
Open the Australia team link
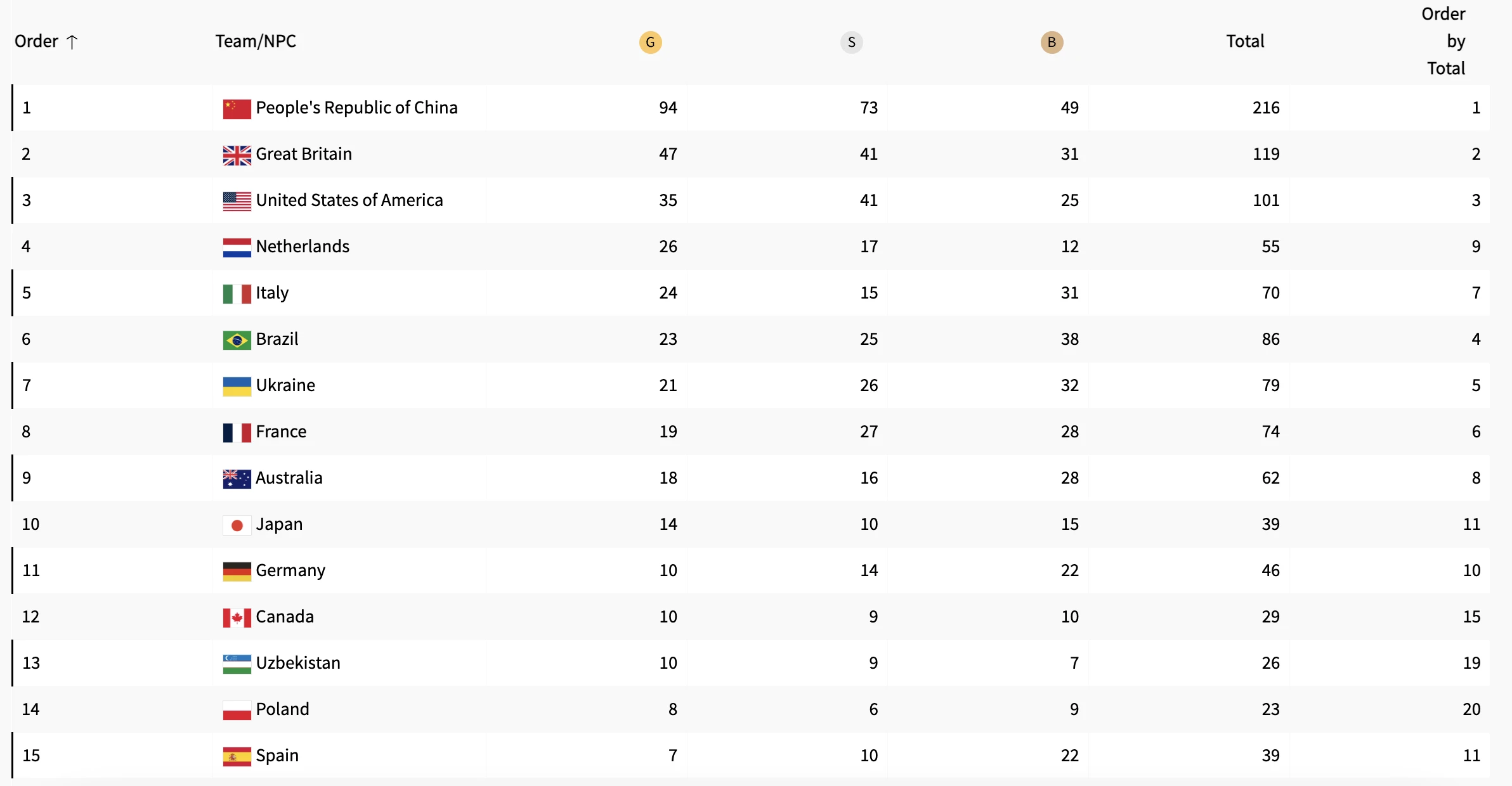[x=289, y=478]
